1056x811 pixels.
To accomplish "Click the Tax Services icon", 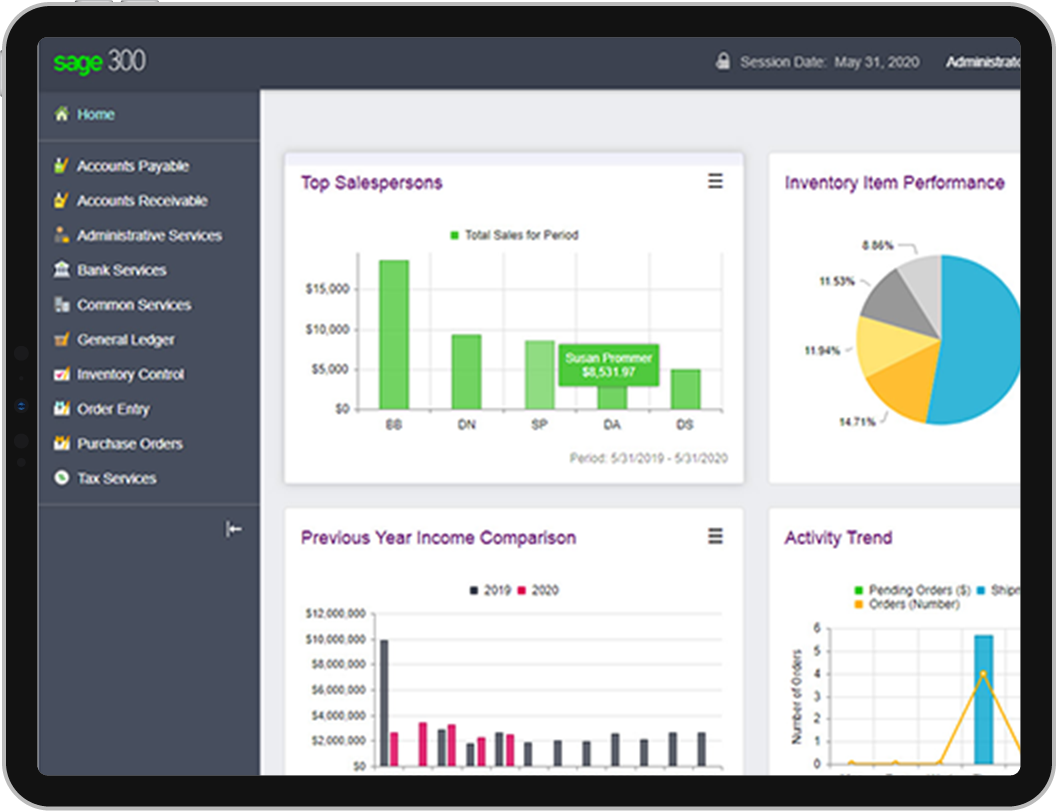I will tap(61, 478).
